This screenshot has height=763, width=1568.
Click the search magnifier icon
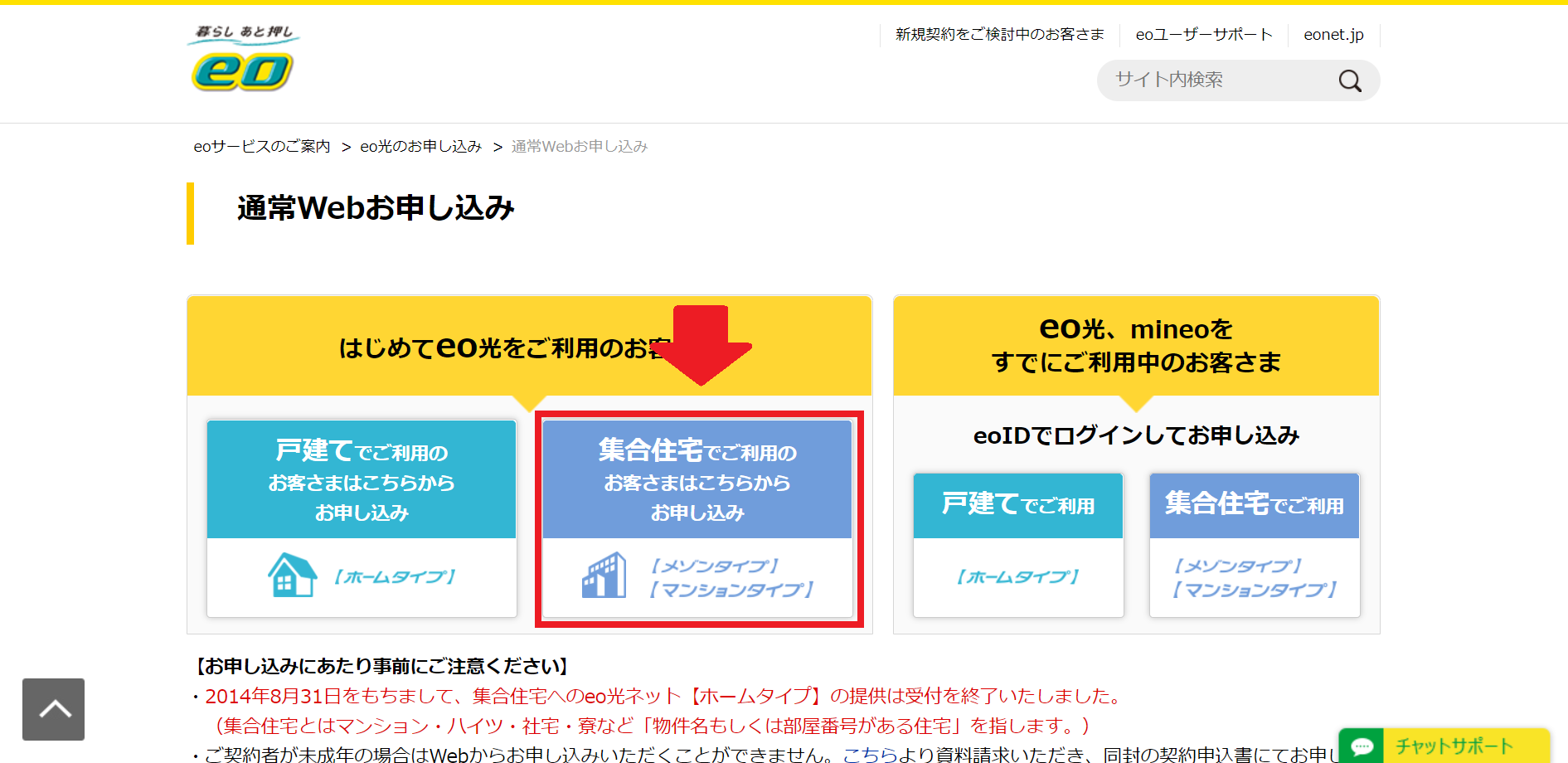(1350, 80)
